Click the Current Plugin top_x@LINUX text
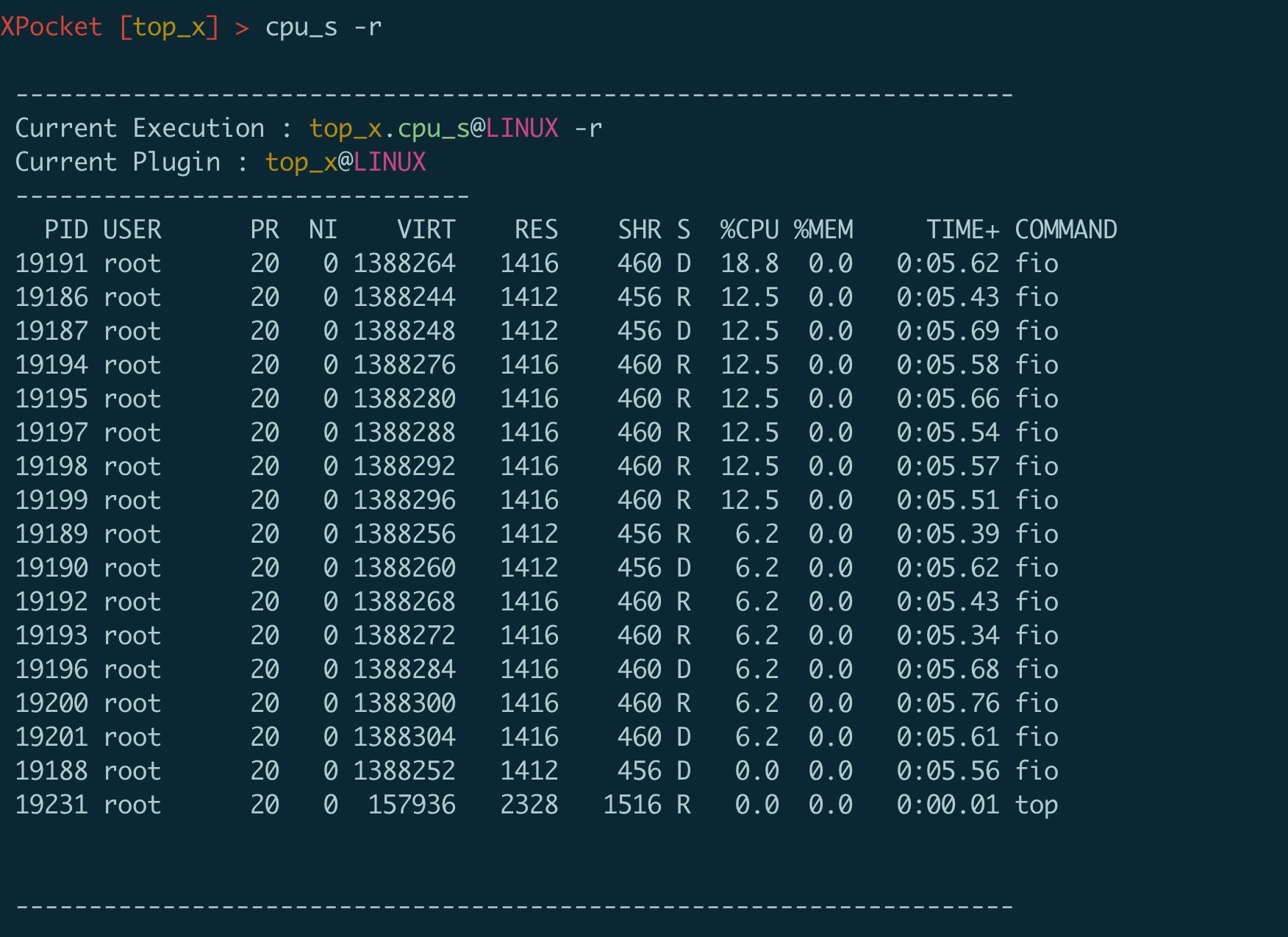The width and height of the screenshot is (1288, 937). tap(345, 163)
